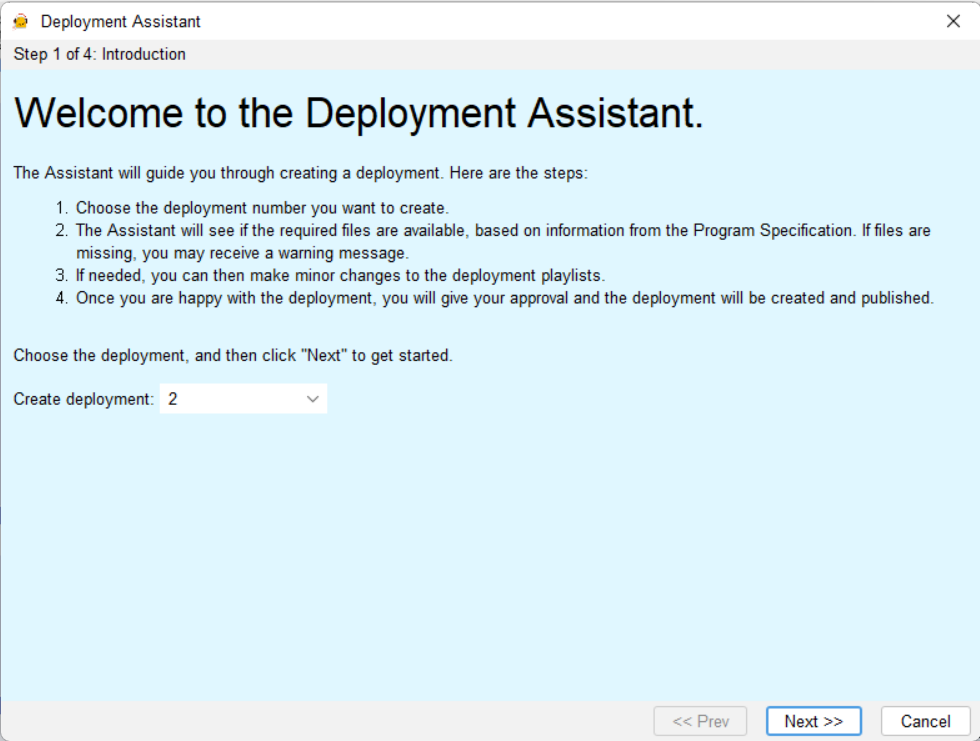Expand the deployment number selector chevron

(x=315, y=398)
